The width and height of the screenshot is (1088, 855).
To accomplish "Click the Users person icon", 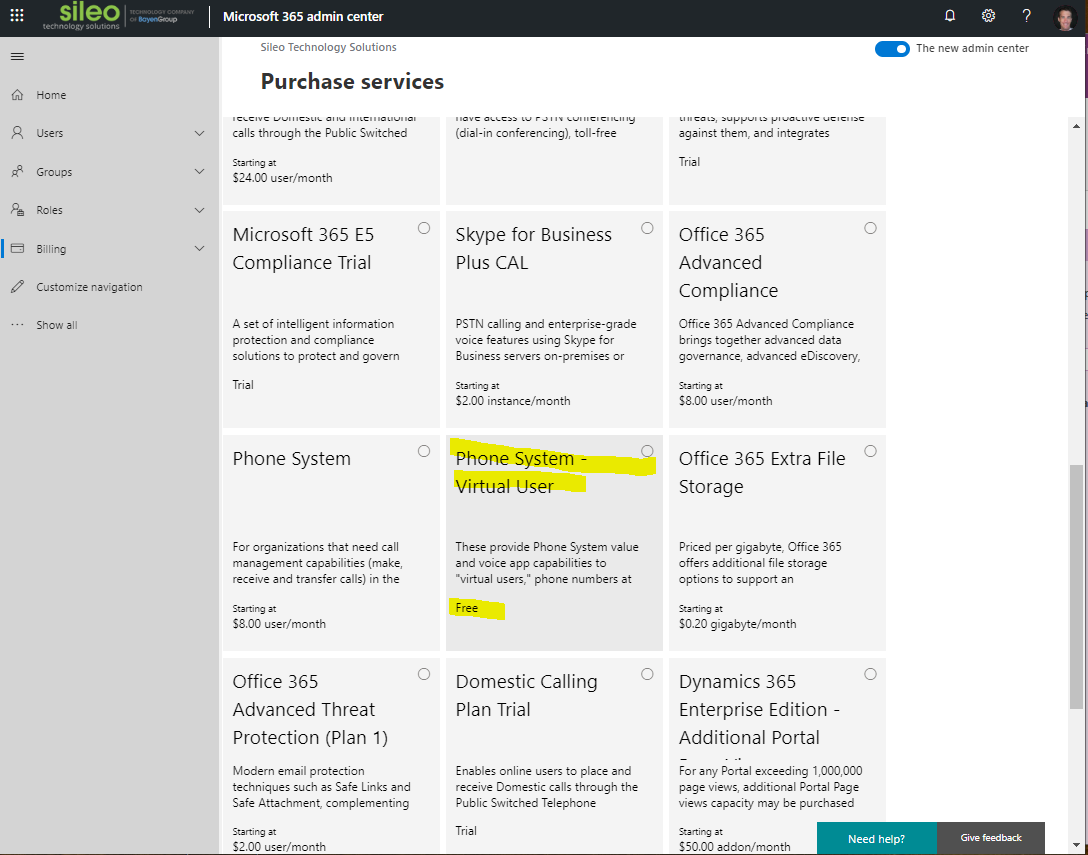I will coord(17,133).
